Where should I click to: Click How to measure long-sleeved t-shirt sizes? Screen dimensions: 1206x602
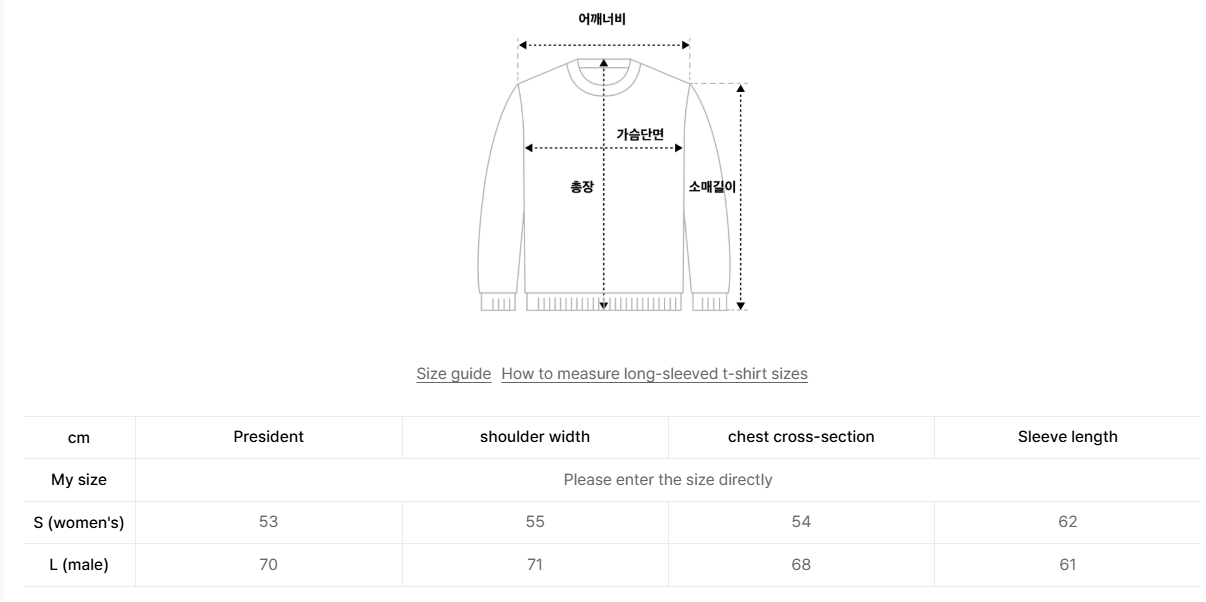[x=655, y=373]
